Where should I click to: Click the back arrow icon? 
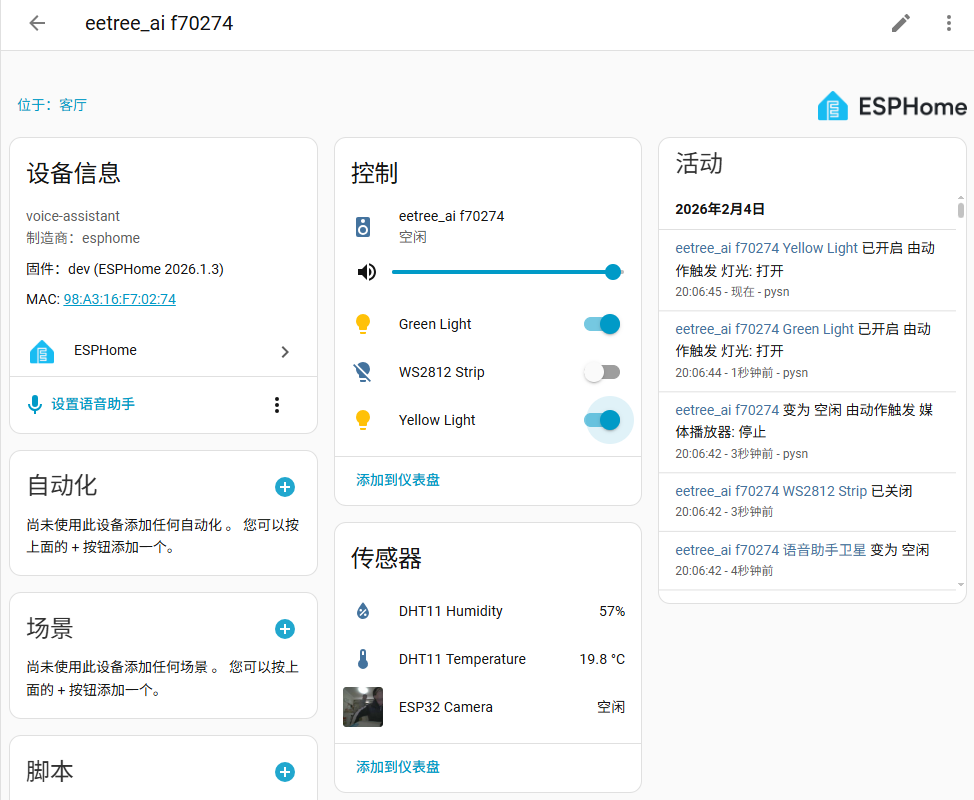[37, 23]
